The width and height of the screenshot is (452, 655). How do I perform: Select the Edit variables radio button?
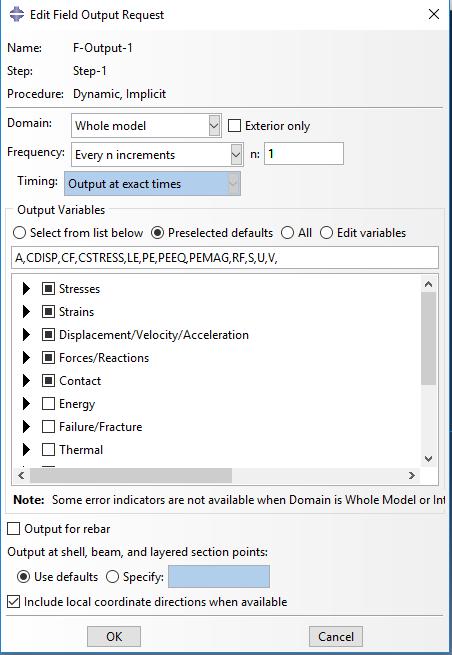pos(326,233)
